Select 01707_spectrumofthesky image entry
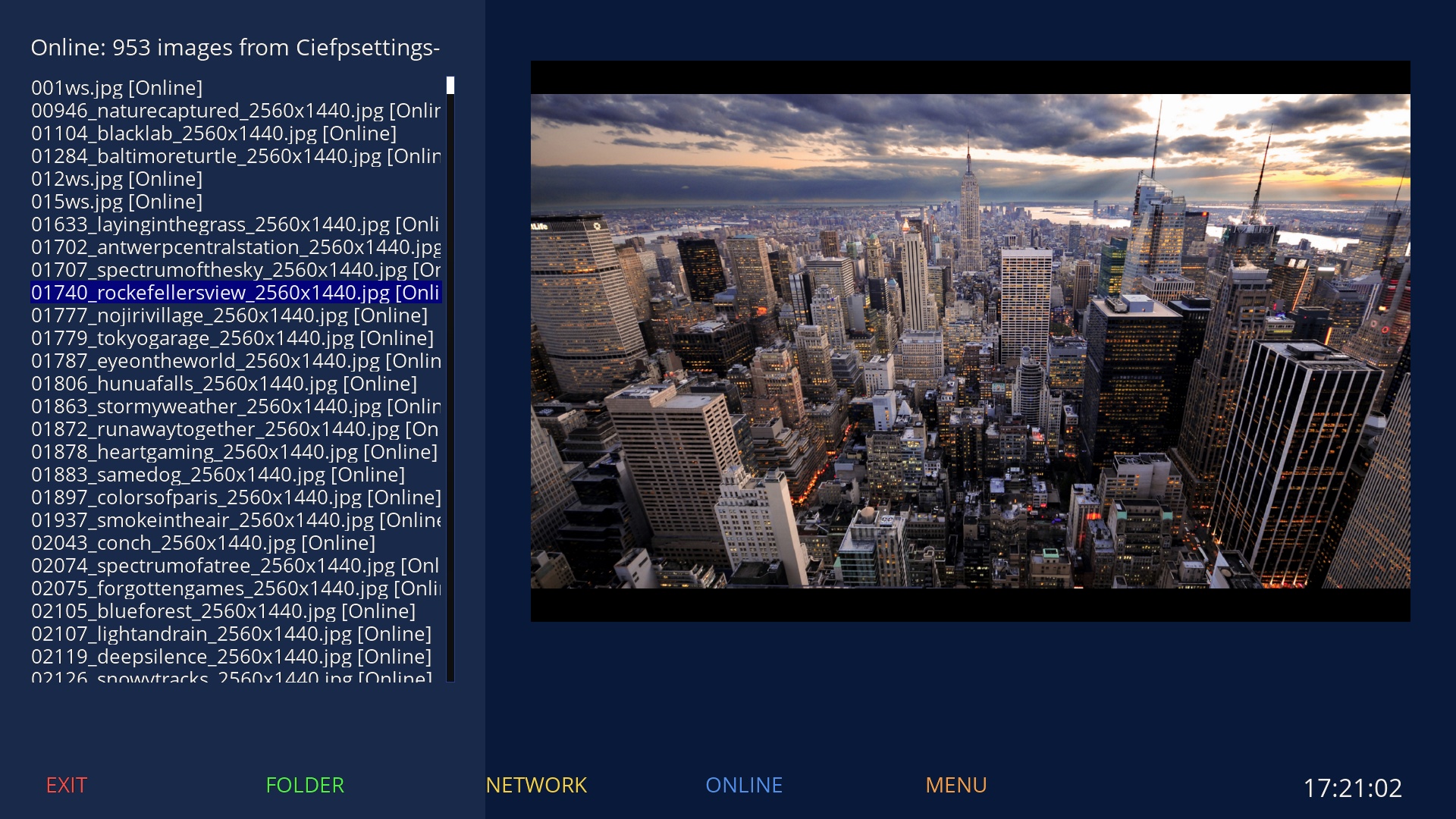The image size is (1456, 819). [236, 270]
